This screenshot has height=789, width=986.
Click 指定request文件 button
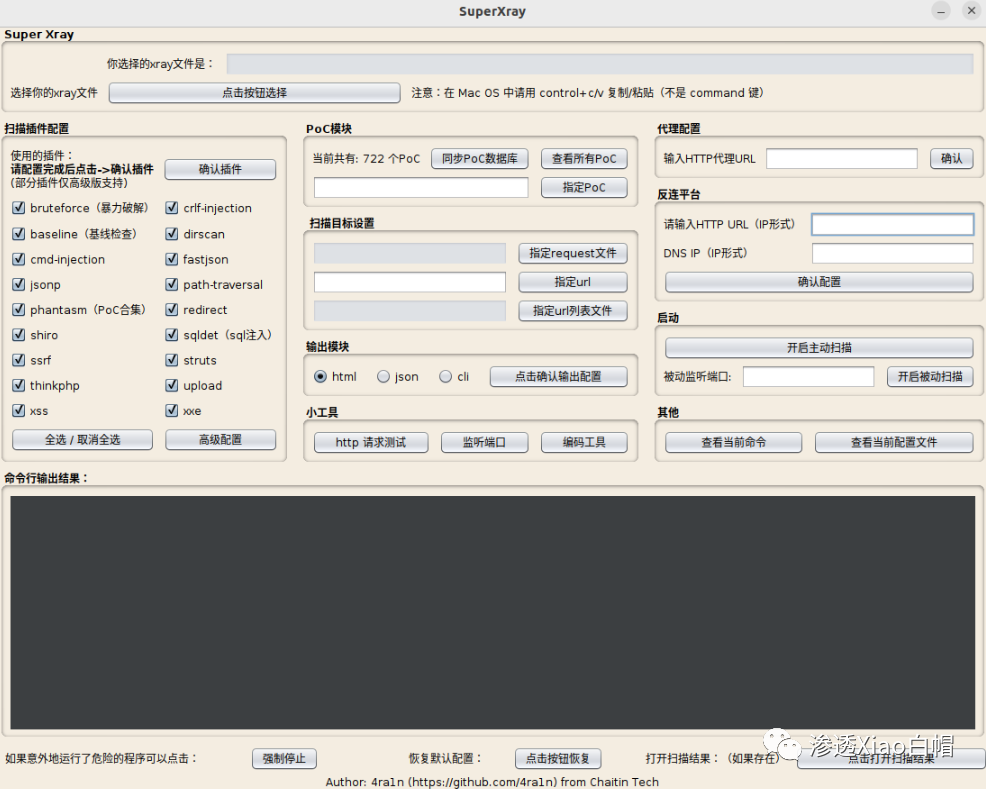tap(573, 253)
